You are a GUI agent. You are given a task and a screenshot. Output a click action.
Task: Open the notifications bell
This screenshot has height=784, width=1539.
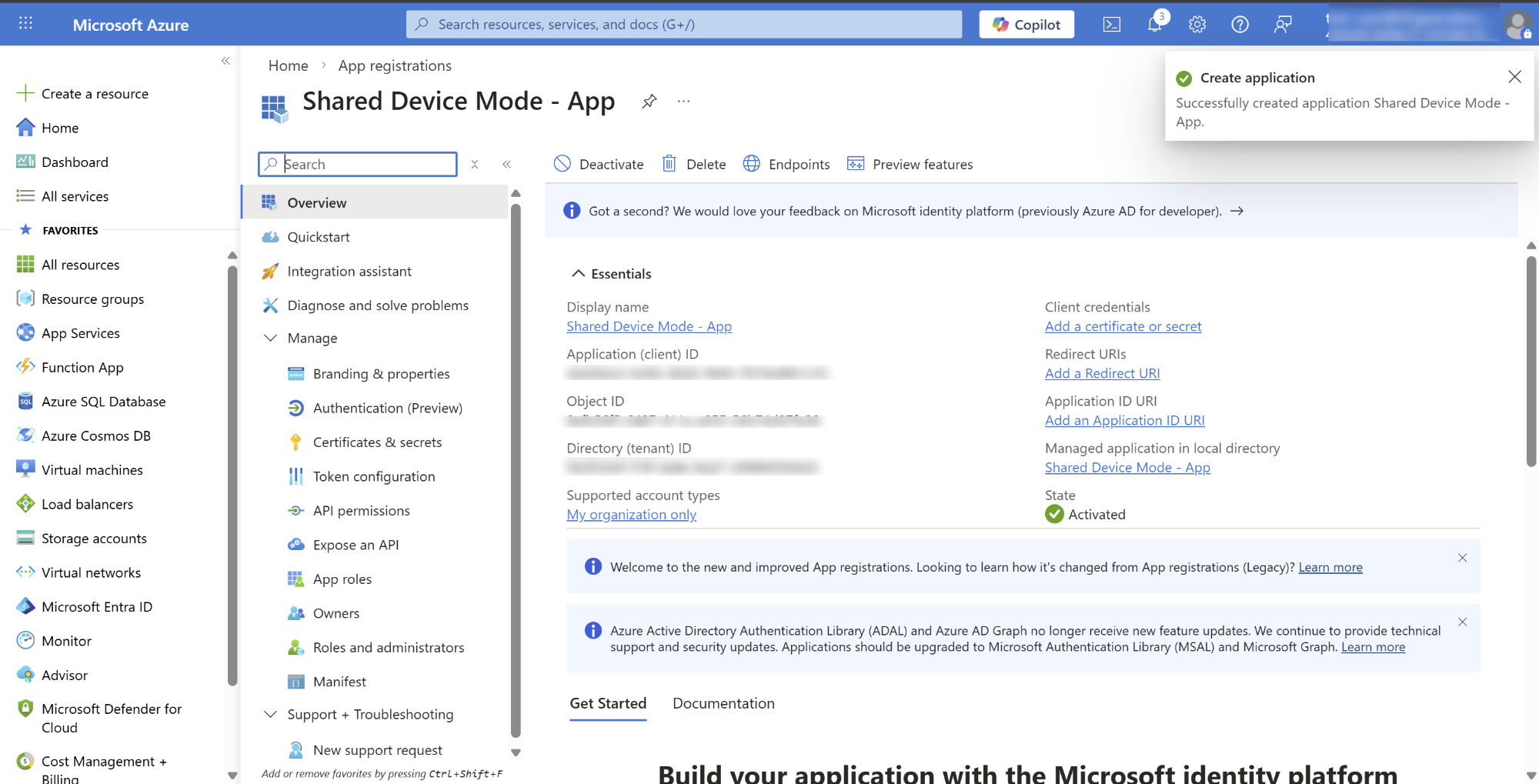1154,25
